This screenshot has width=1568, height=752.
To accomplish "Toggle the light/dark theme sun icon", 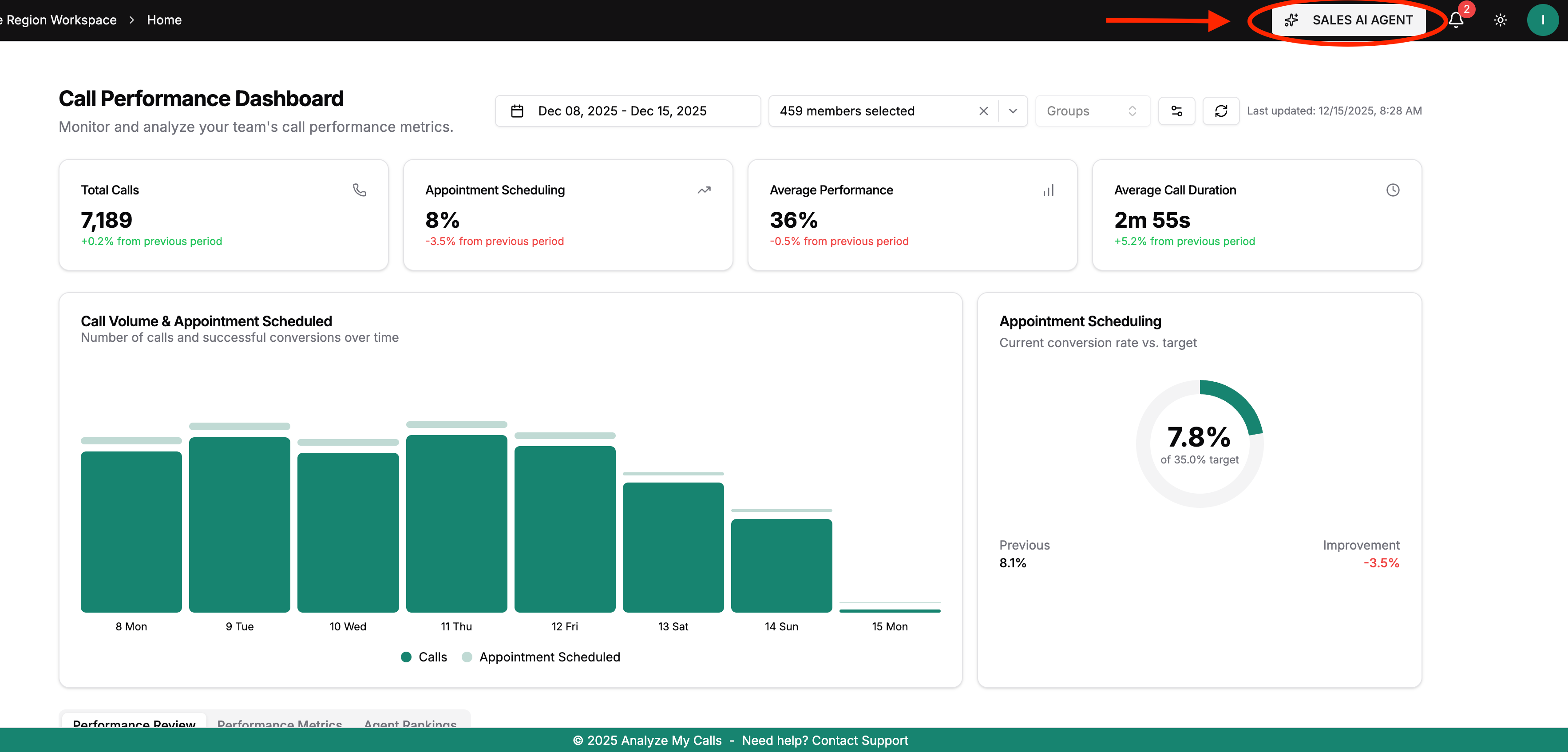I will click(x=1501, y=20).
